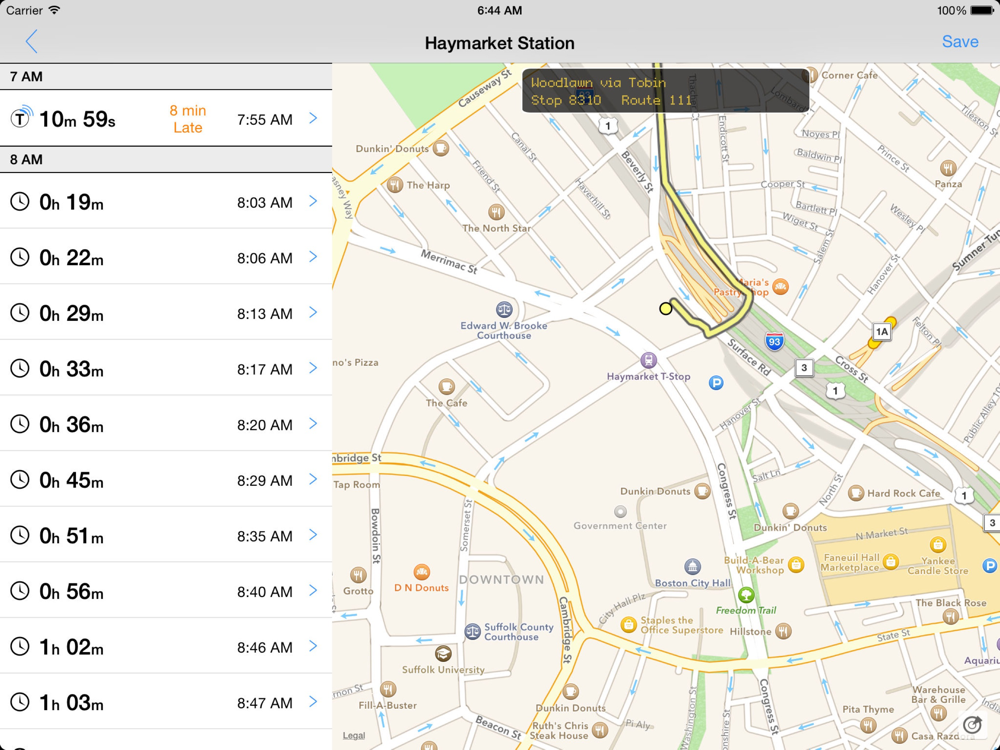Expand the 8:06 AM departure chevron

[x=313, y=256]
